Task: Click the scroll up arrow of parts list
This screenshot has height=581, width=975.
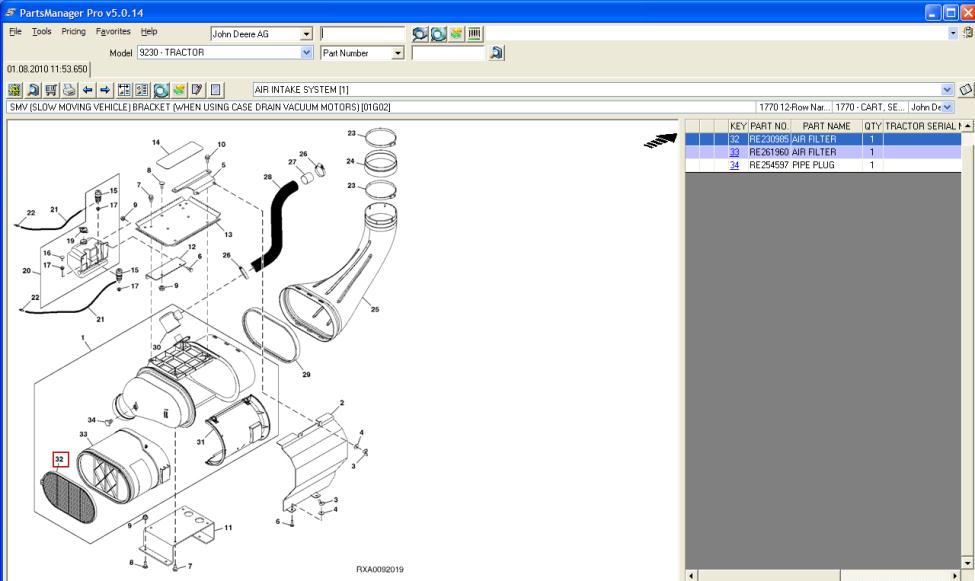Action: [x=968, y=126]
